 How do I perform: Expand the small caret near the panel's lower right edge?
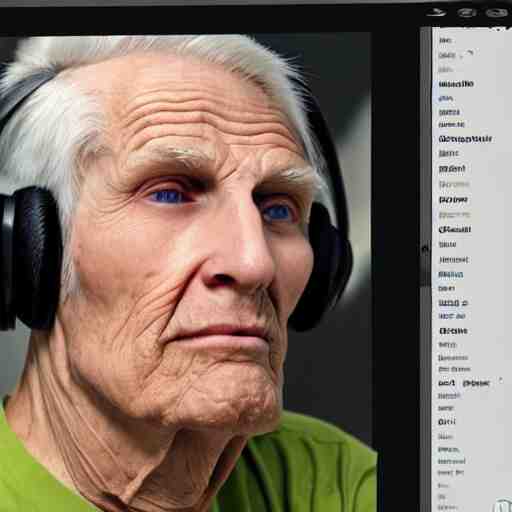click(500, 380)
